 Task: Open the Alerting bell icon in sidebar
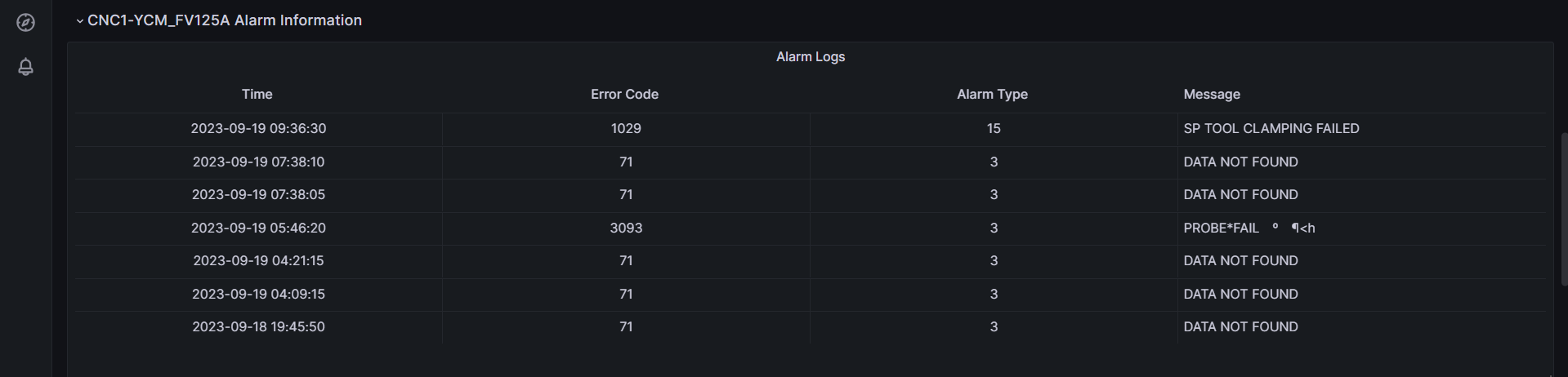click(x=26, y=67)
